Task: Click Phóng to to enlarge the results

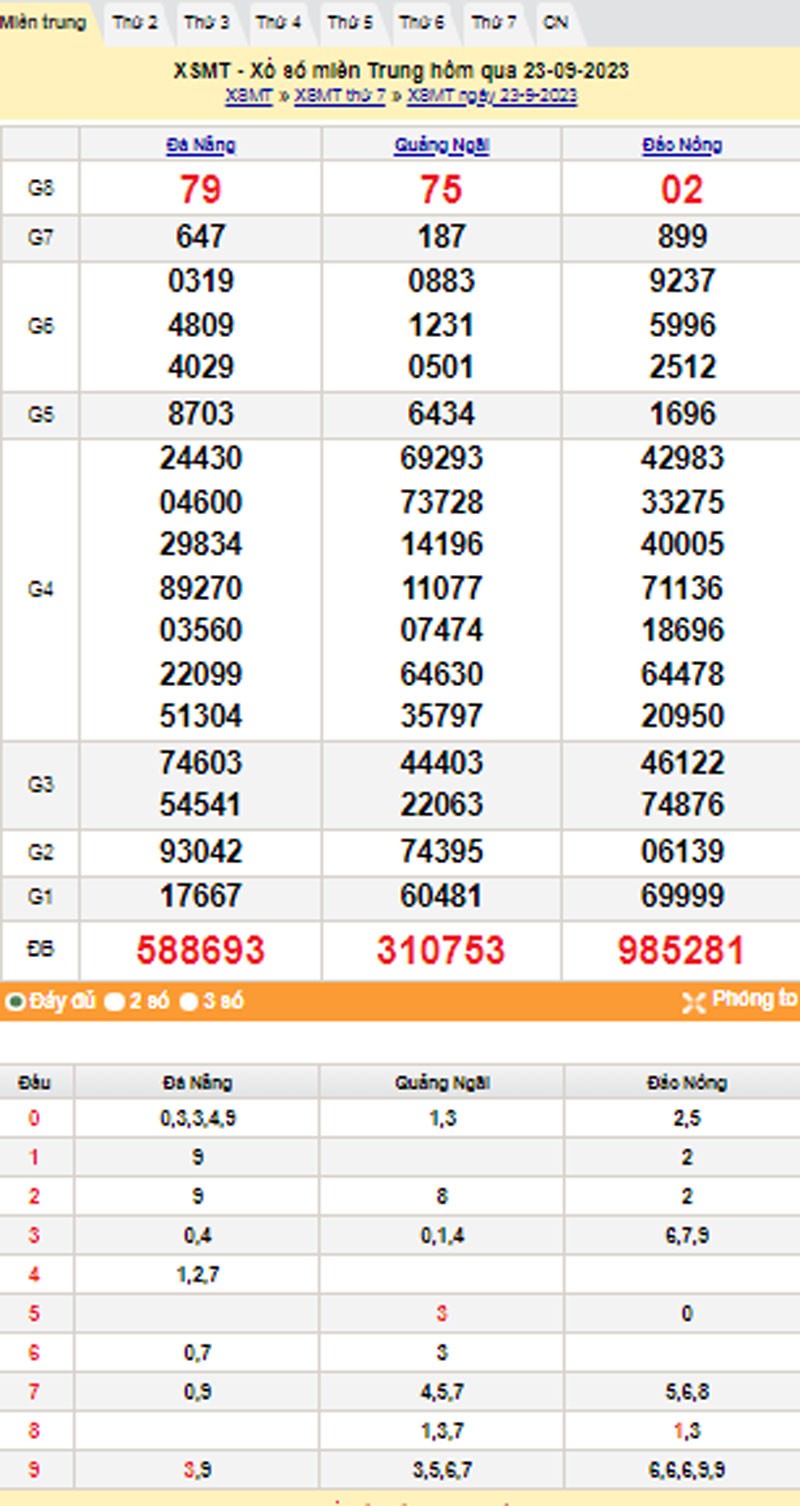Action: coord(751,1001)
